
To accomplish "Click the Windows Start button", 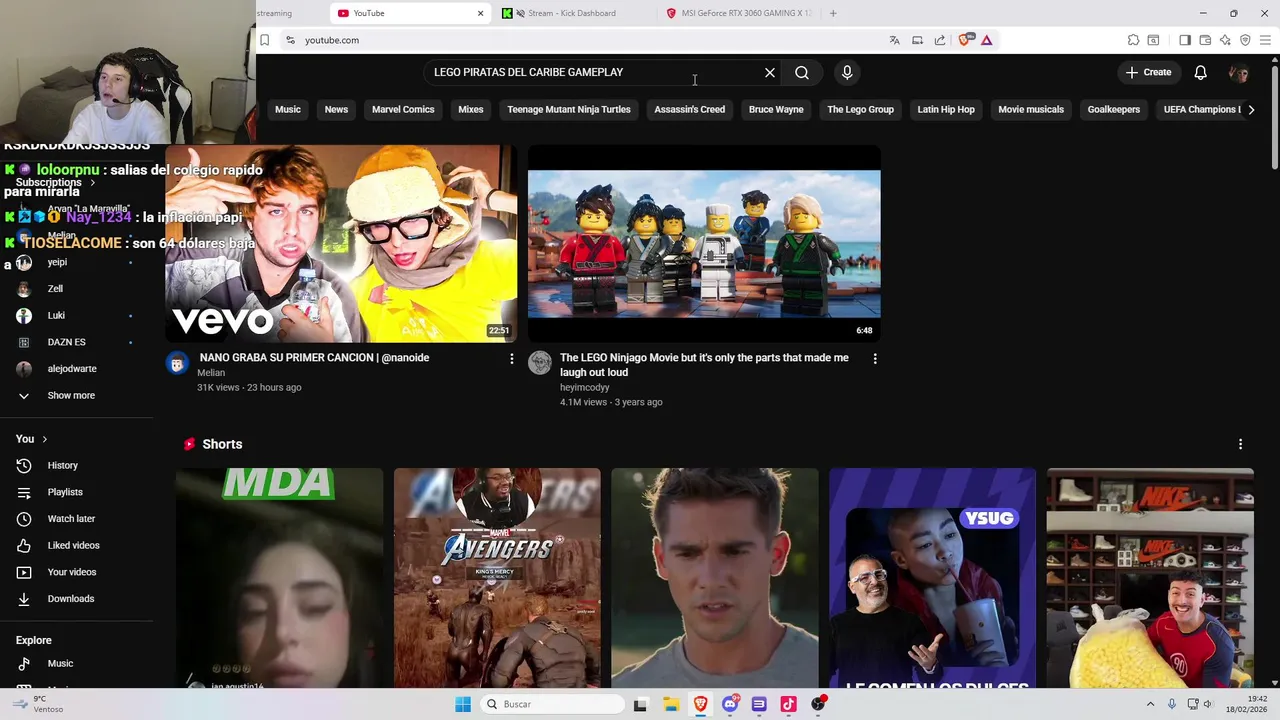I will pyautogui.click(x=463, y=704).
